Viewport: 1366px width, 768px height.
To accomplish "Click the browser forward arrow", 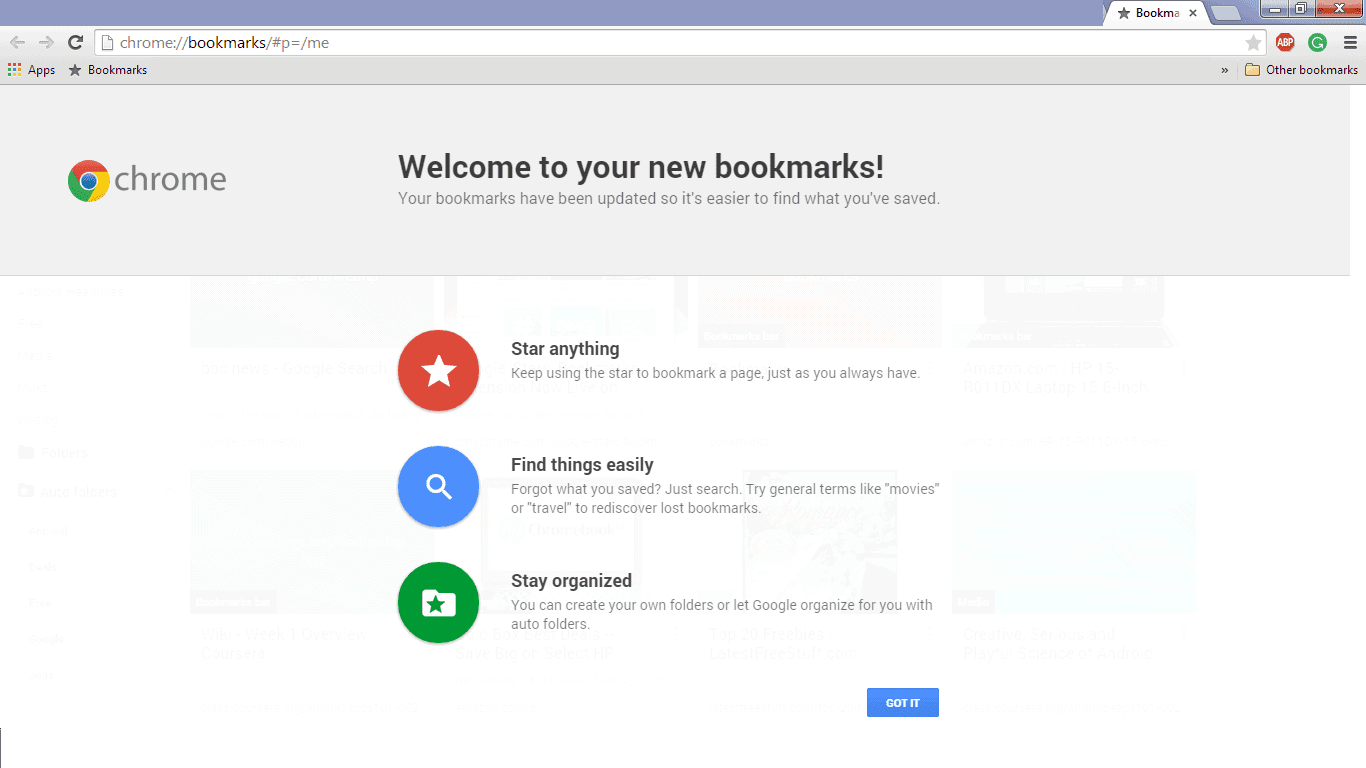I will 46,42.
